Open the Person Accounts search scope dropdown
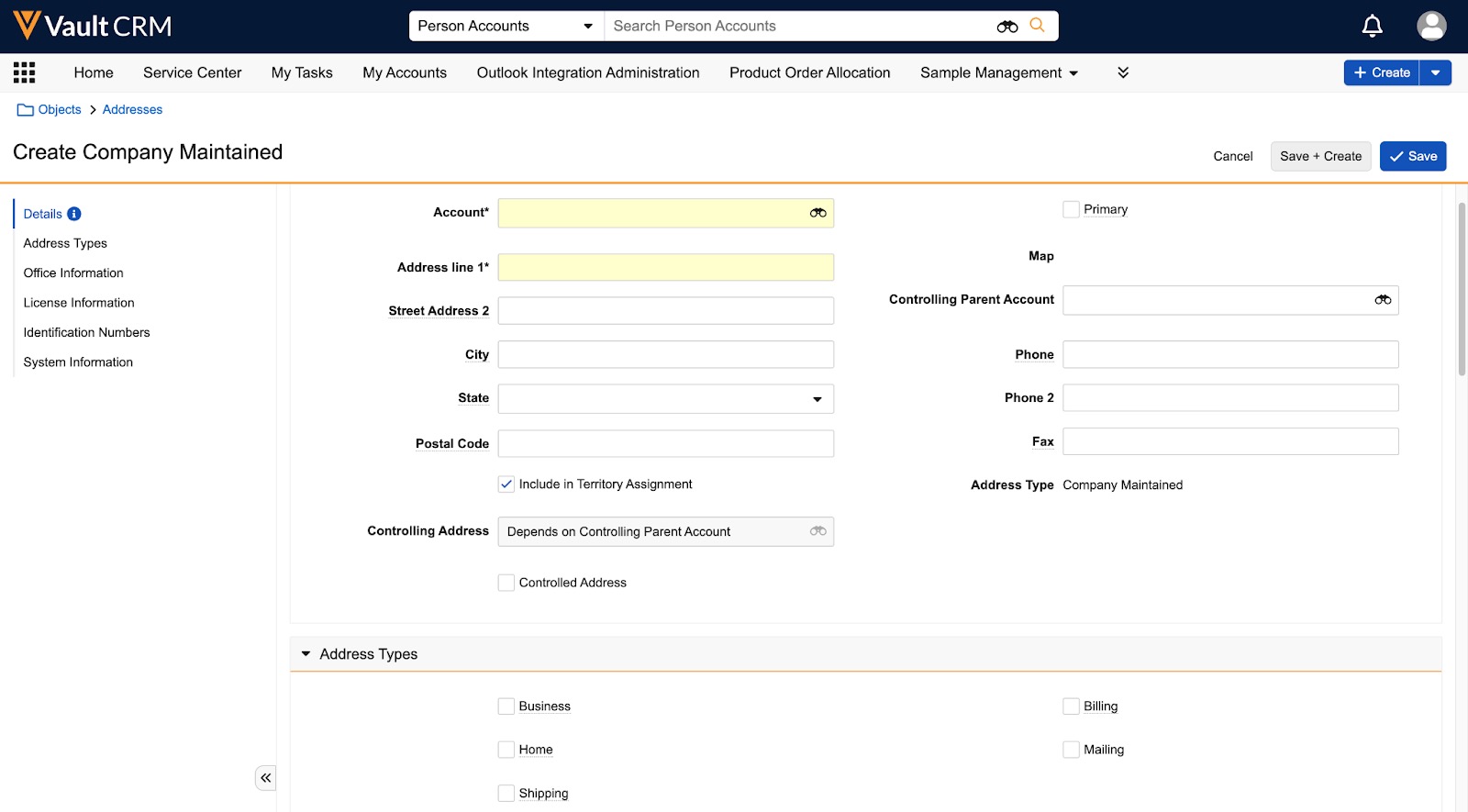This screenshot has width=1468, height=812. coord(506,26)
